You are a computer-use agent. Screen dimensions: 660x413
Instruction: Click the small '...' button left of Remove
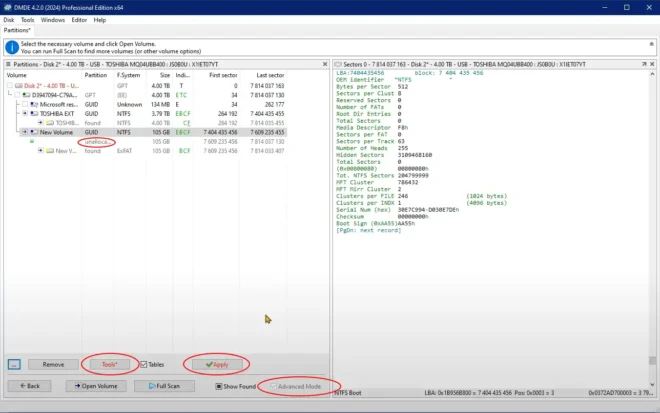tap(14, 365)
